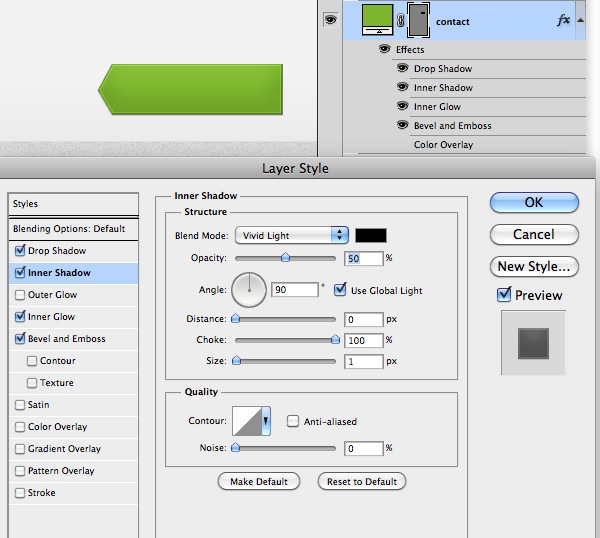Hide all Effects on contact layer

pyautogui.click(x=385, y=49)
